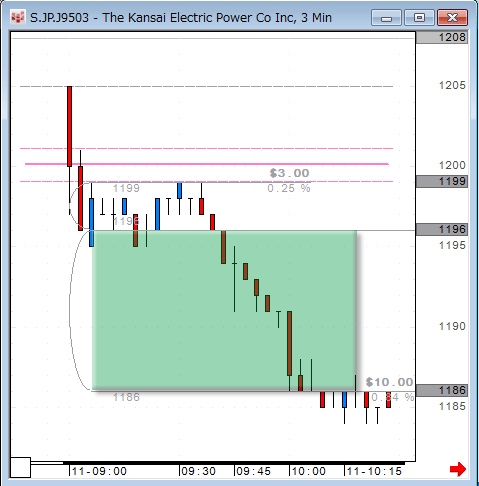Click the 11-10:15 time axis label
The height and width of the screenshot is (486, 479).
[374, 471]
